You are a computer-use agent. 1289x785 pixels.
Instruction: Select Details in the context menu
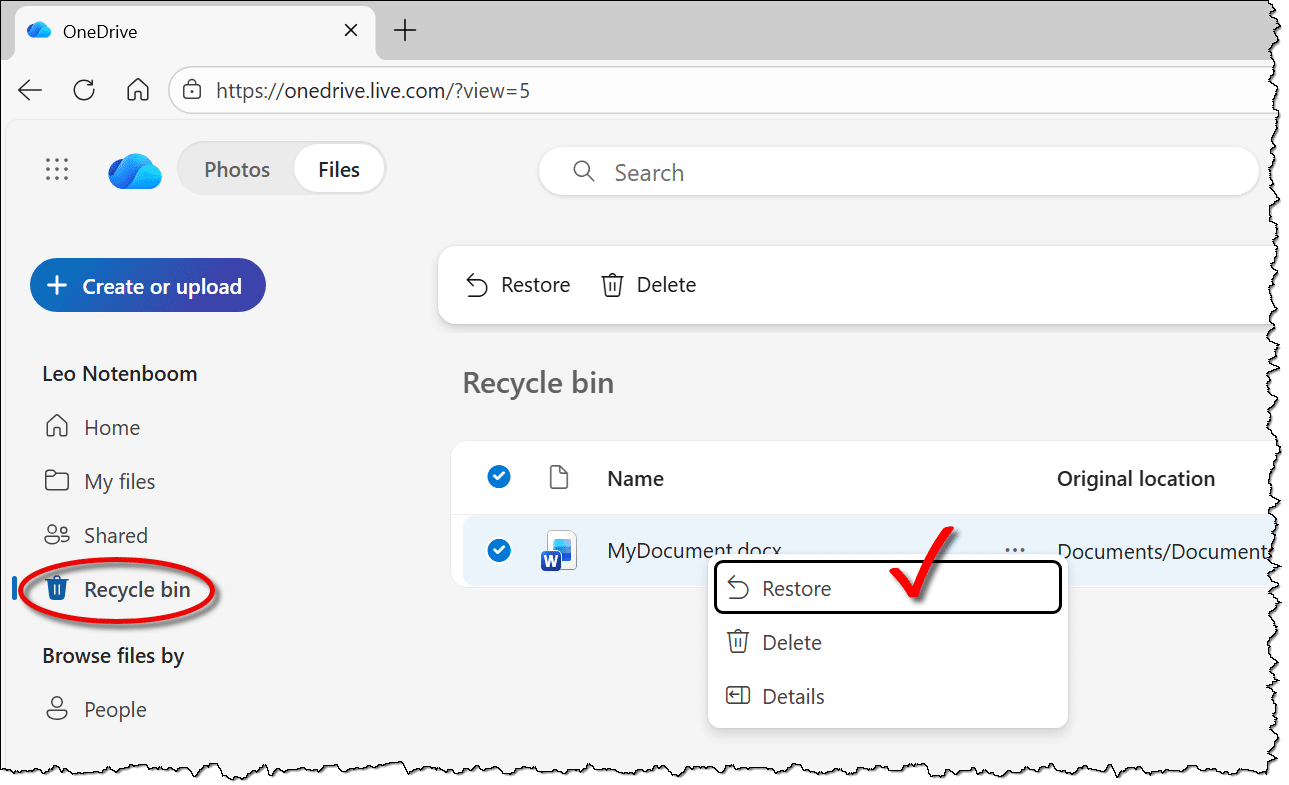[x=793, y=697]
